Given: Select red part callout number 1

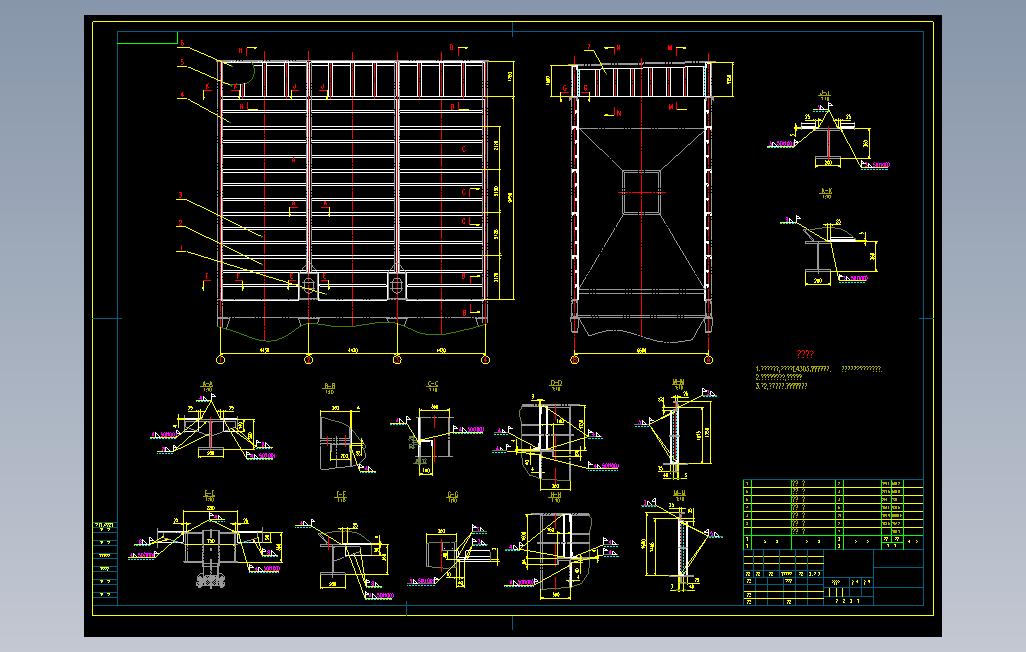Looking at the screenshot, I should [x=181, y=249].
